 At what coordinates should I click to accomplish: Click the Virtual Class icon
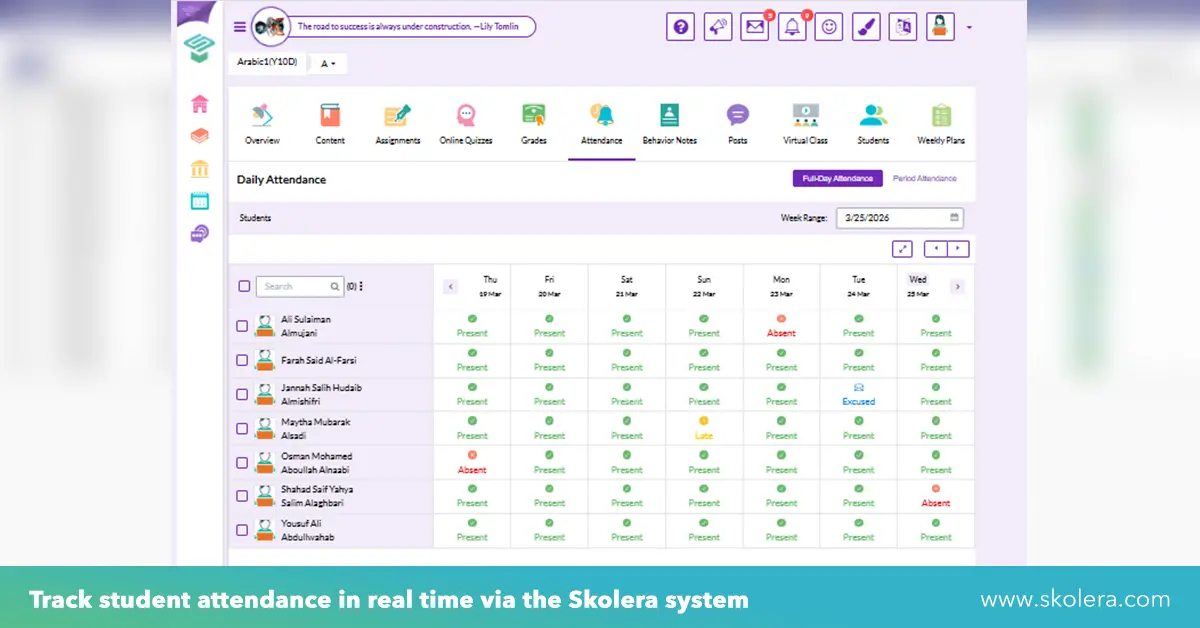(x=805, y=115)
